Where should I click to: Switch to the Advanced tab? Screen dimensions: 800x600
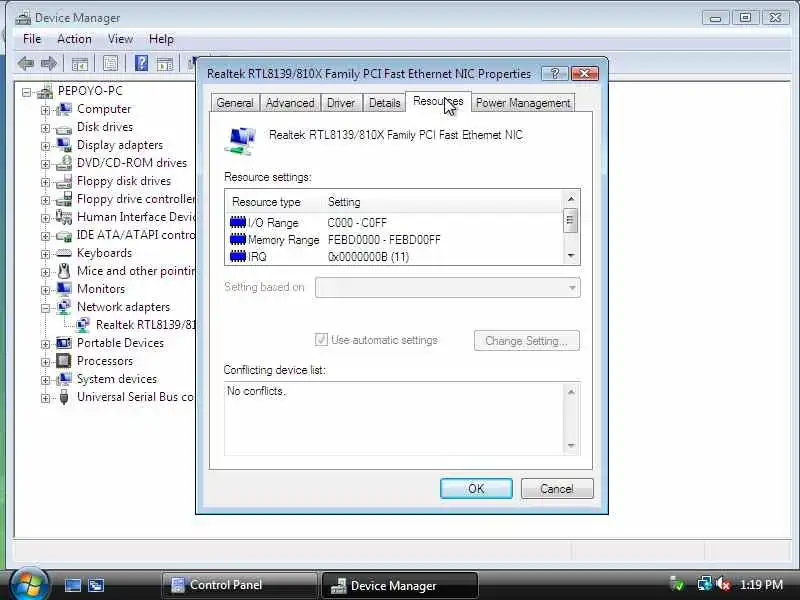click(290, 103)
